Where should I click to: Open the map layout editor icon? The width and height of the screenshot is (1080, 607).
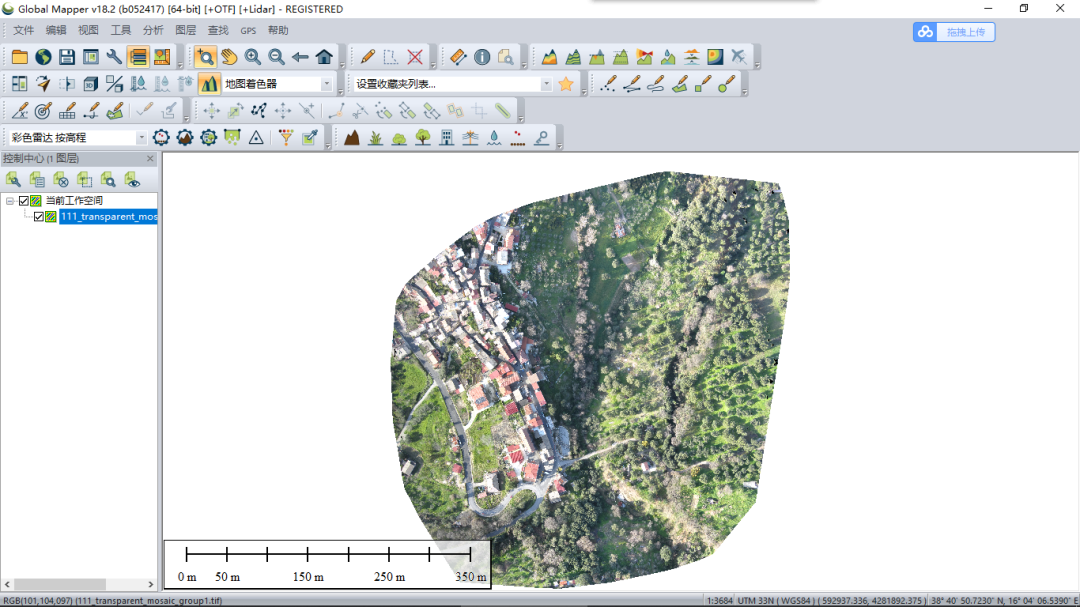[x=162, y=57]
